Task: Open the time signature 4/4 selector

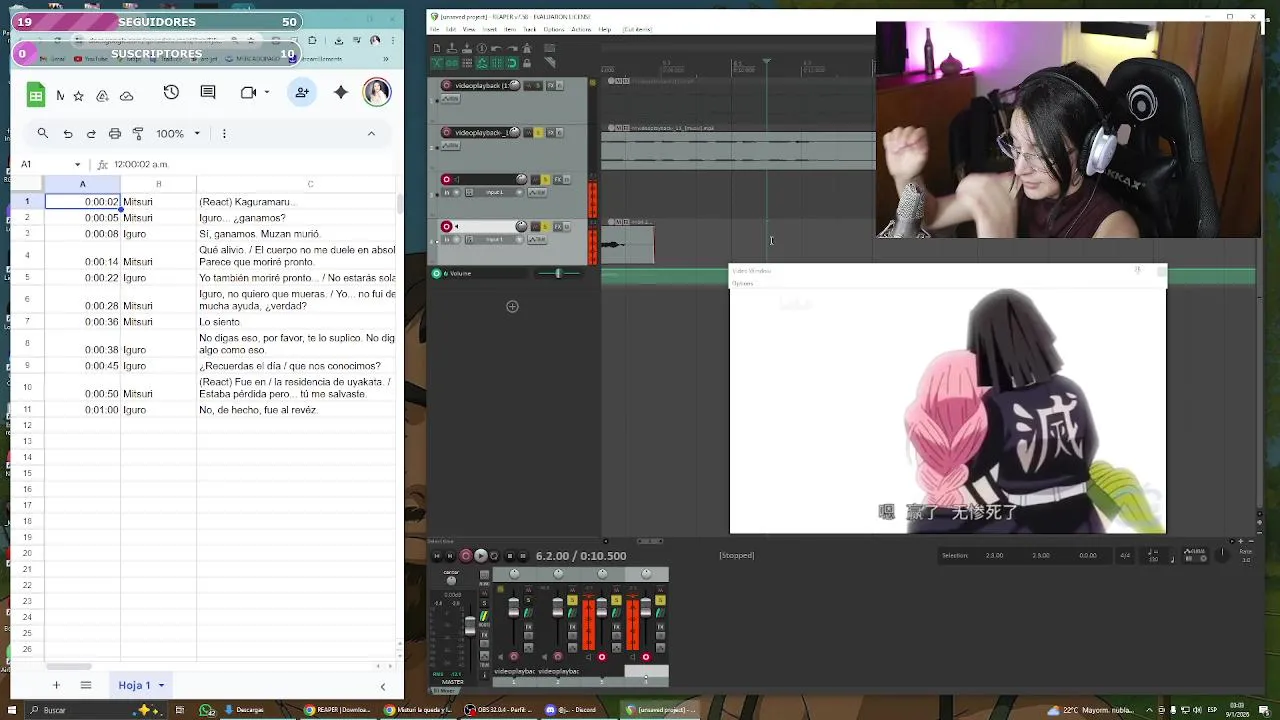Action: click(1125, 555)
